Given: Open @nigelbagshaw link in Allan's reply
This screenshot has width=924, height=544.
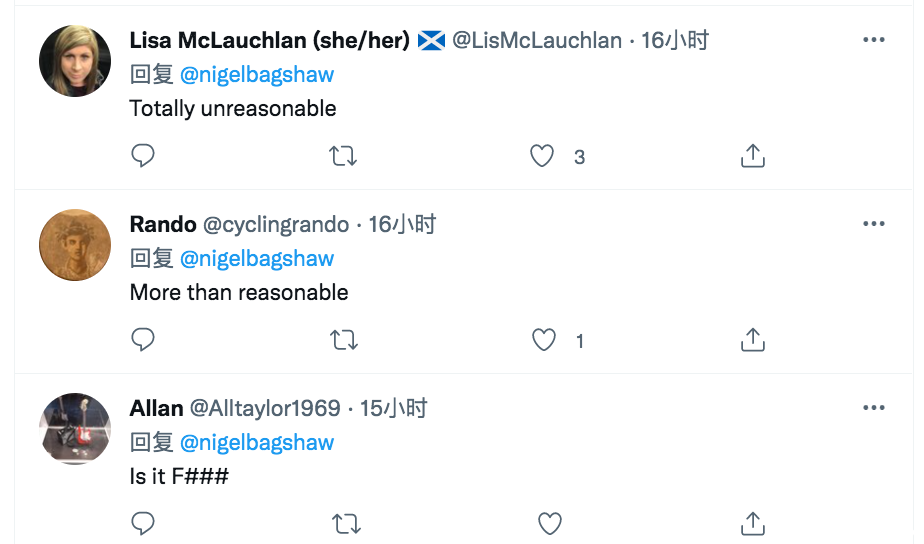Looking at the screenshot, I should [x=257, y=442].
